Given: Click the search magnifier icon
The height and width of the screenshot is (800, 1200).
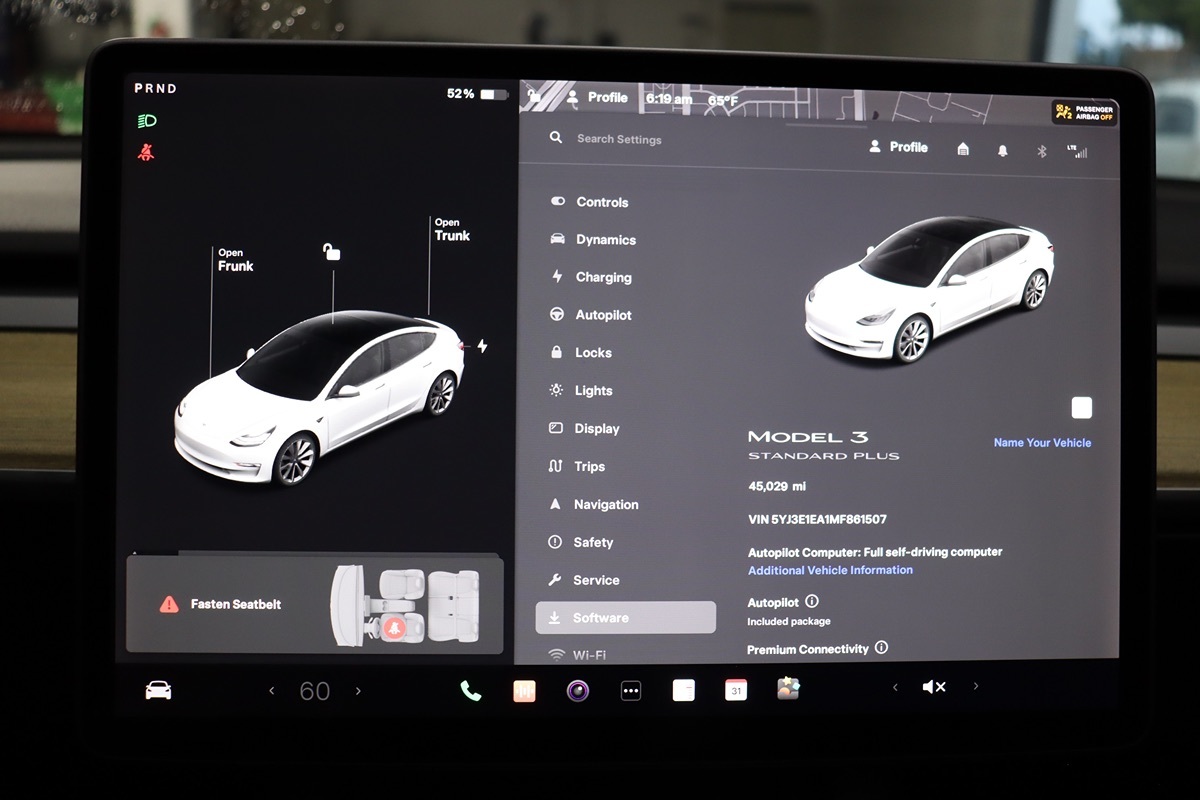Looking at the screenshot, I should pyautogui.click(x=556, y=138).
